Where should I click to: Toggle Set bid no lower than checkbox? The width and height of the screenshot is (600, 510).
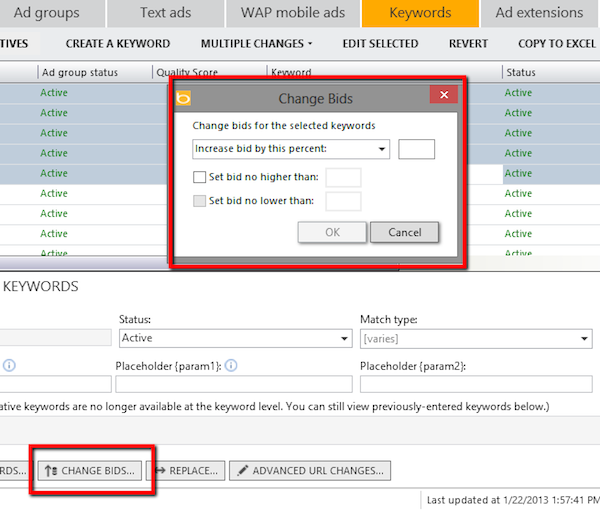(200, 201)
